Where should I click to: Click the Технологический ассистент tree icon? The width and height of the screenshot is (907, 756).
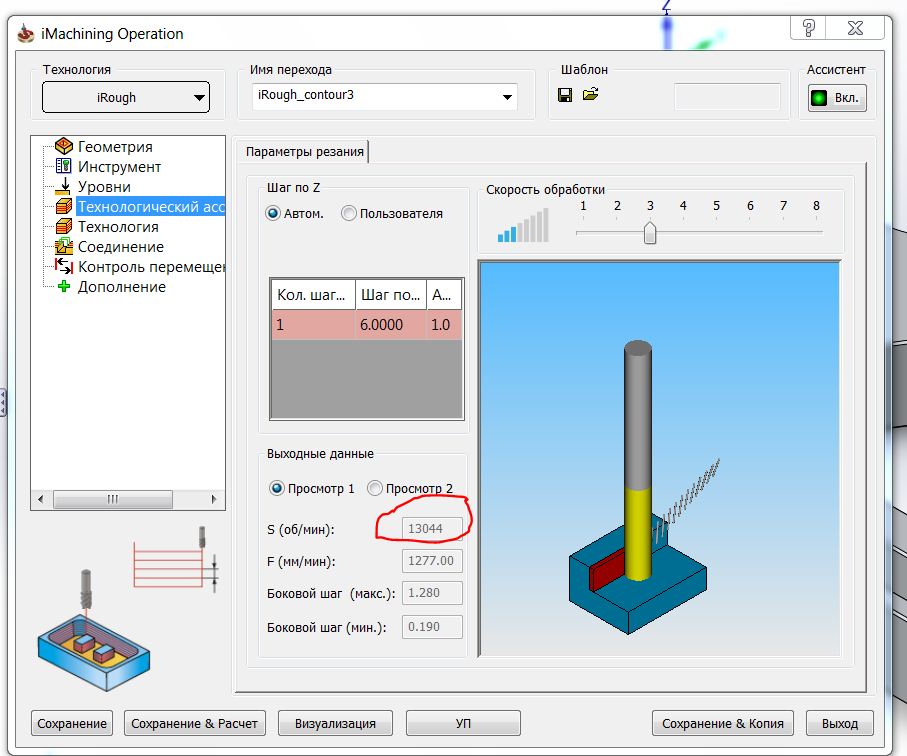64,206
